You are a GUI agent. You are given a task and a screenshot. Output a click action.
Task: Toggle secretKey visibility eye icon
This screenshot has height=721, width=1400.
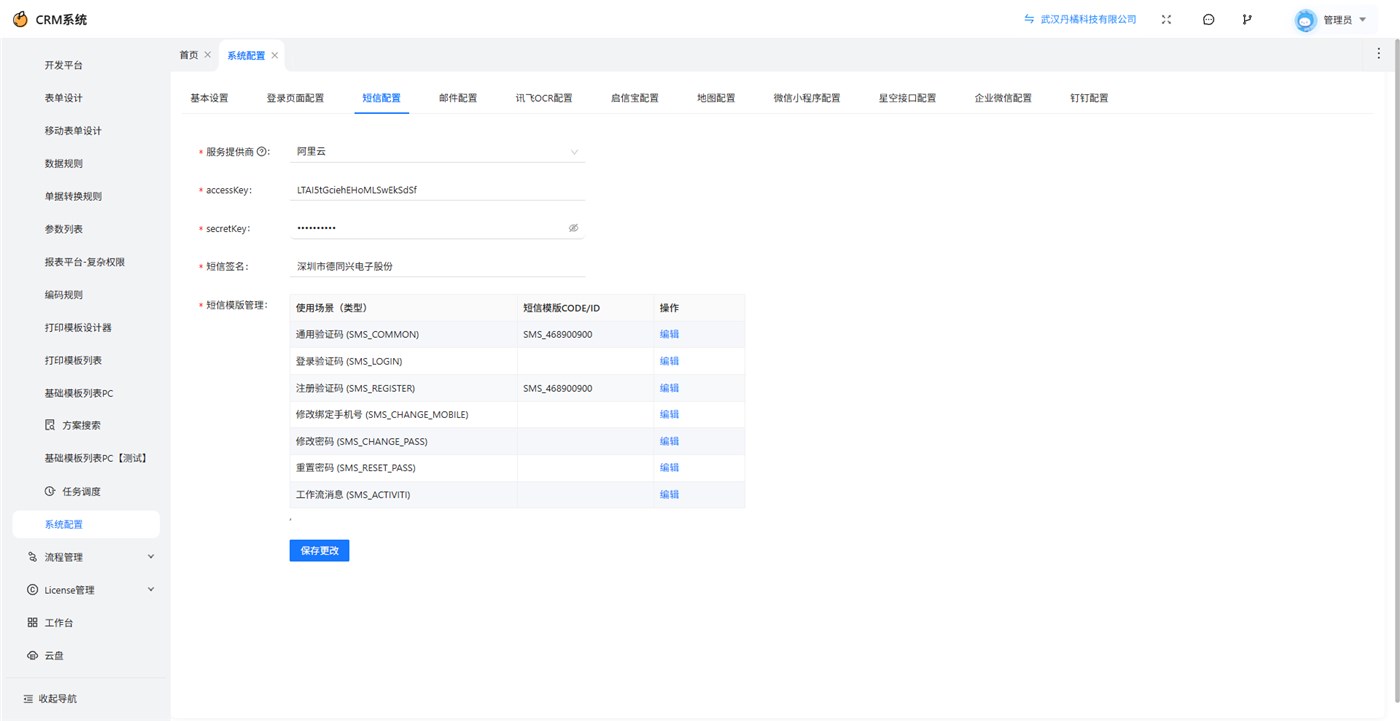tap(574, 228)
